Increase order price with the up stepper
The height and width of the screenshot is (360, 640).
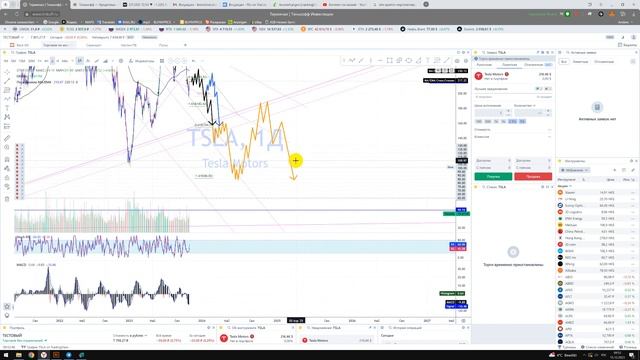508,110
